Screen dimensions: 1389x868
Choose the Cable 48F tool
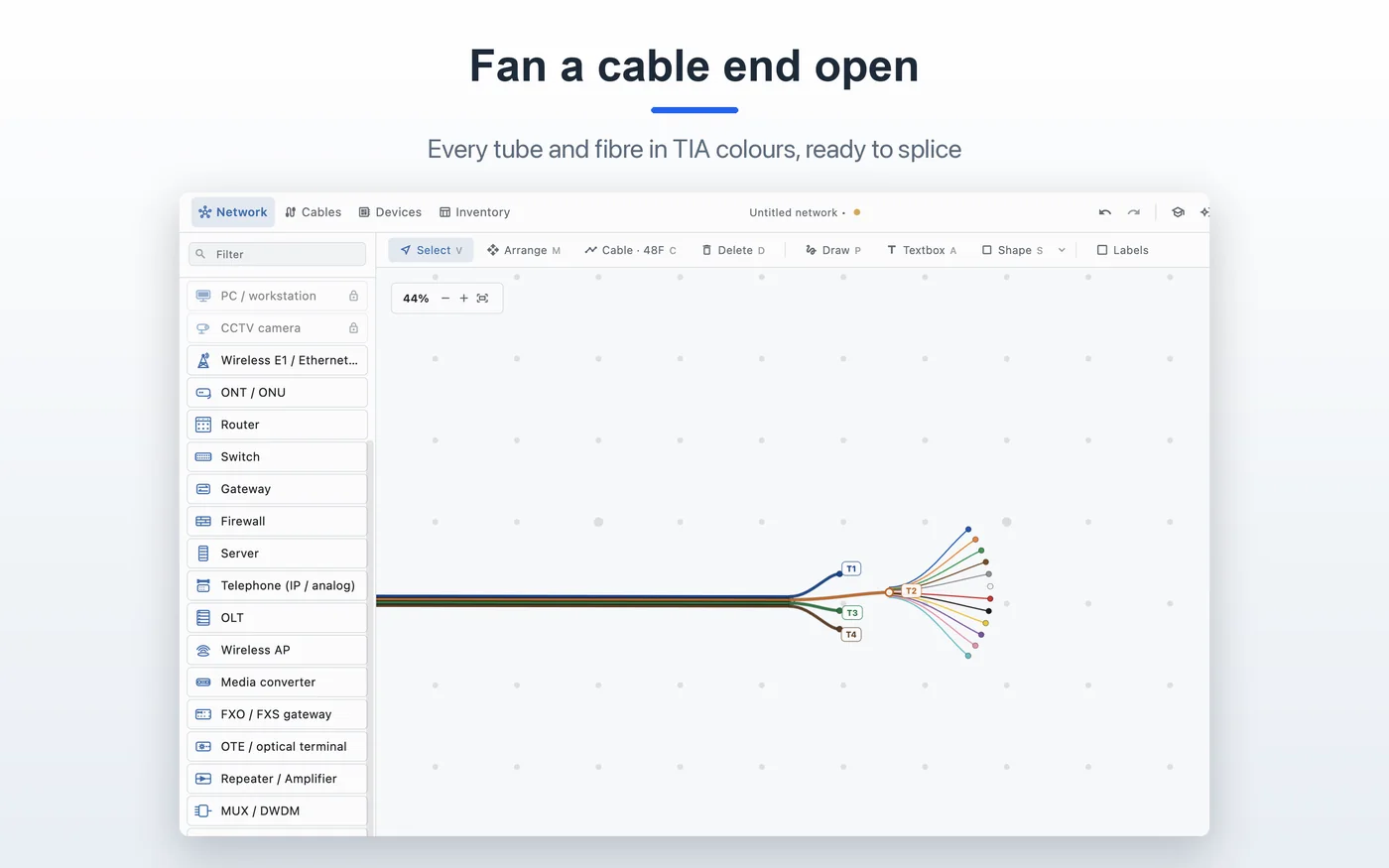click(x=630, y=250)
